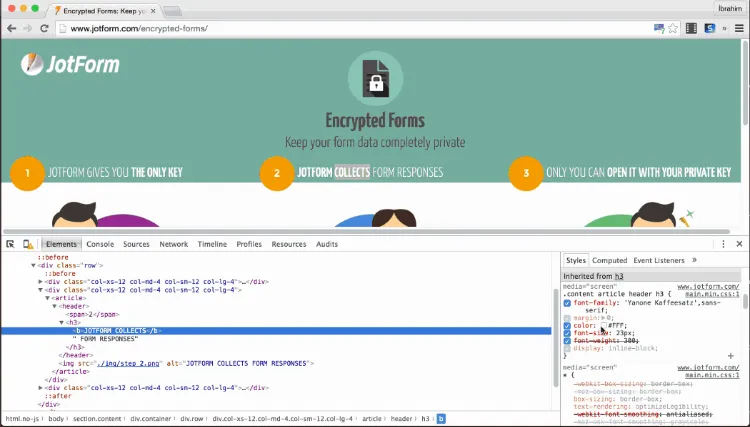This screenshot has height=427, width=750.
Task: Open the Sources tab
Action: (136, 244)
